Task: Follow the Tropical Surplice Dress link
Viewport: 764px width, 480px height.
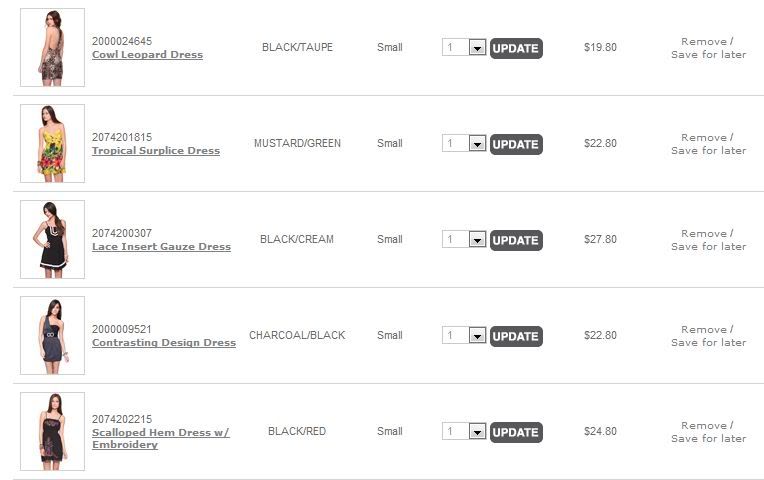Action: (x=155, y=151)
